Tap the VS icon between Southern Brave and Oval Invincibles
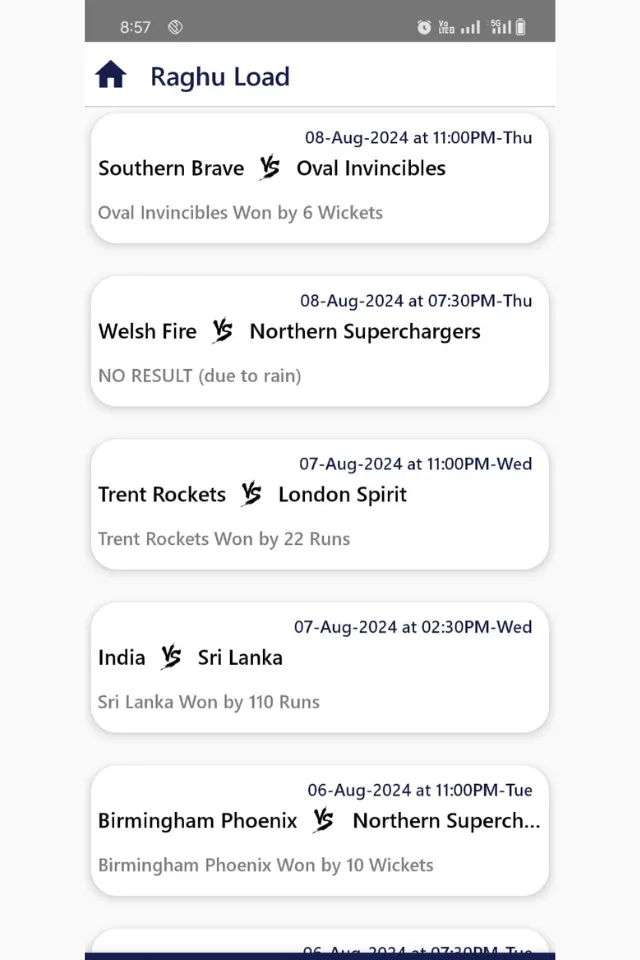Image resolution: width=640 pixels, height=960 pixels. click(269, 168)
